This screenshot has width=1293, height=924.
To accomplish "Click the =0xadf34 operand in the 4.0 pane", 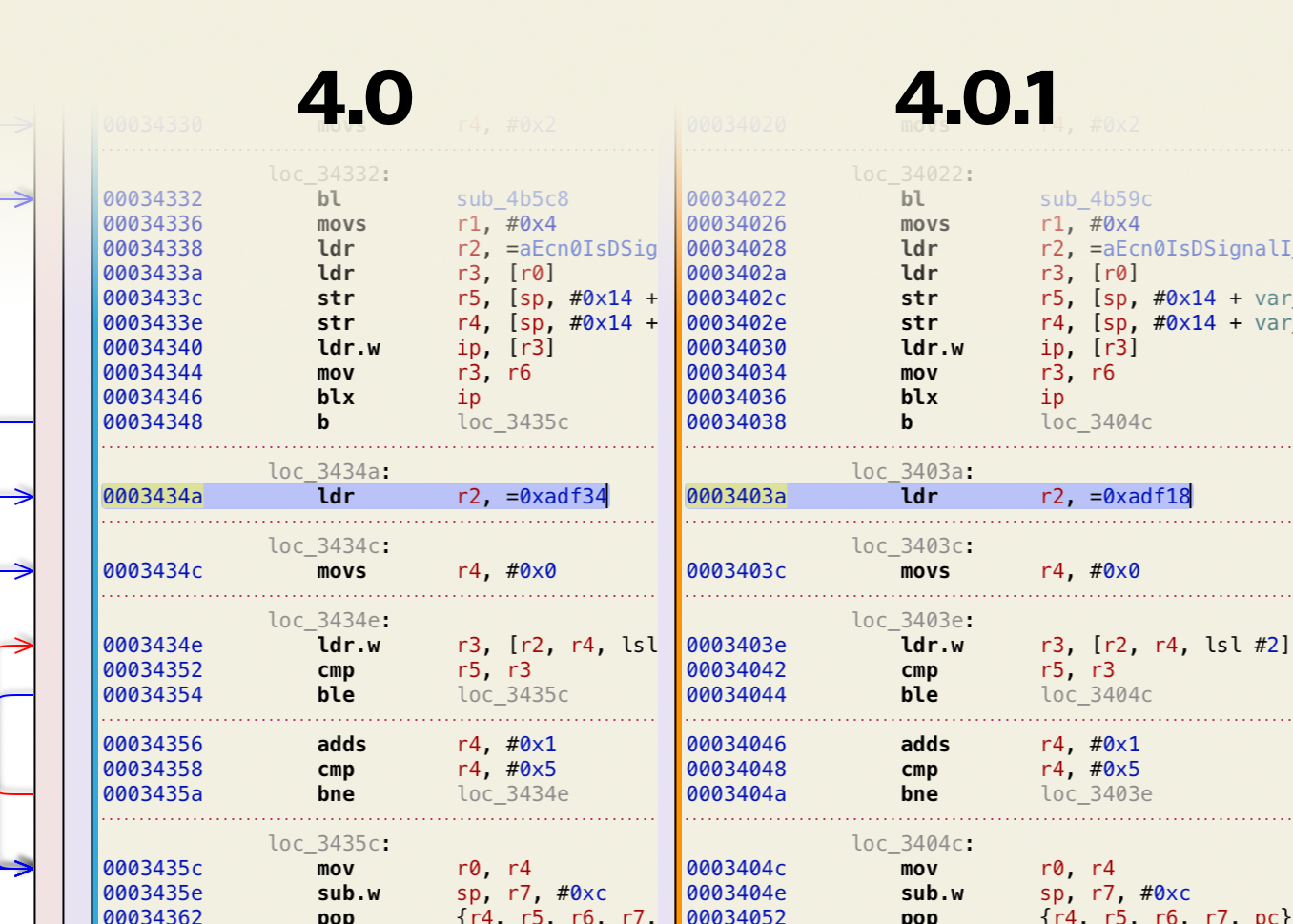I will click(556, 497).
